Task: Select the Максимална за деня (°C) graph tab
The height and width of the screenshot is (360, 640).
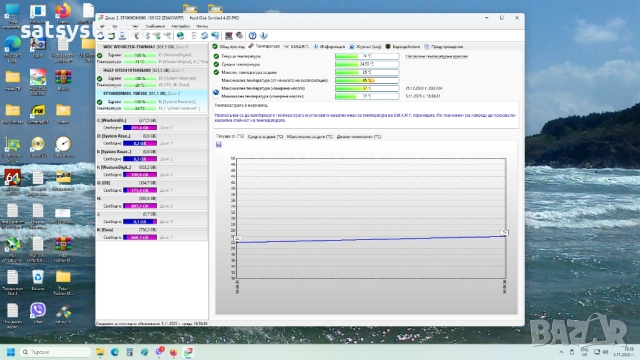Action: (x=310, y=137)
